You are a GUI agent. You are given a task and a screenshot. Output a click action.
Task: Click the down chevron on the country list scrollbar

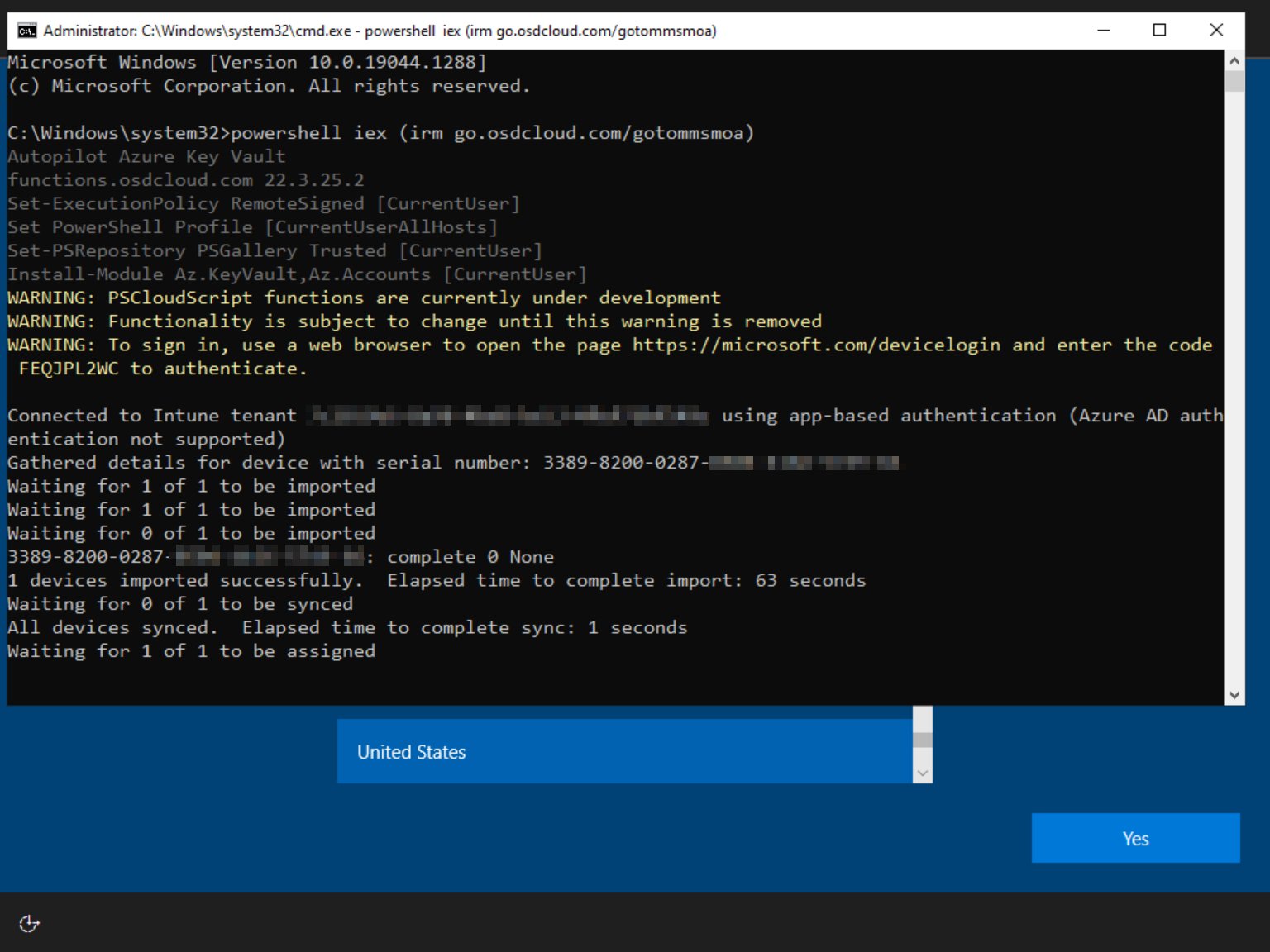coord(922,772)
